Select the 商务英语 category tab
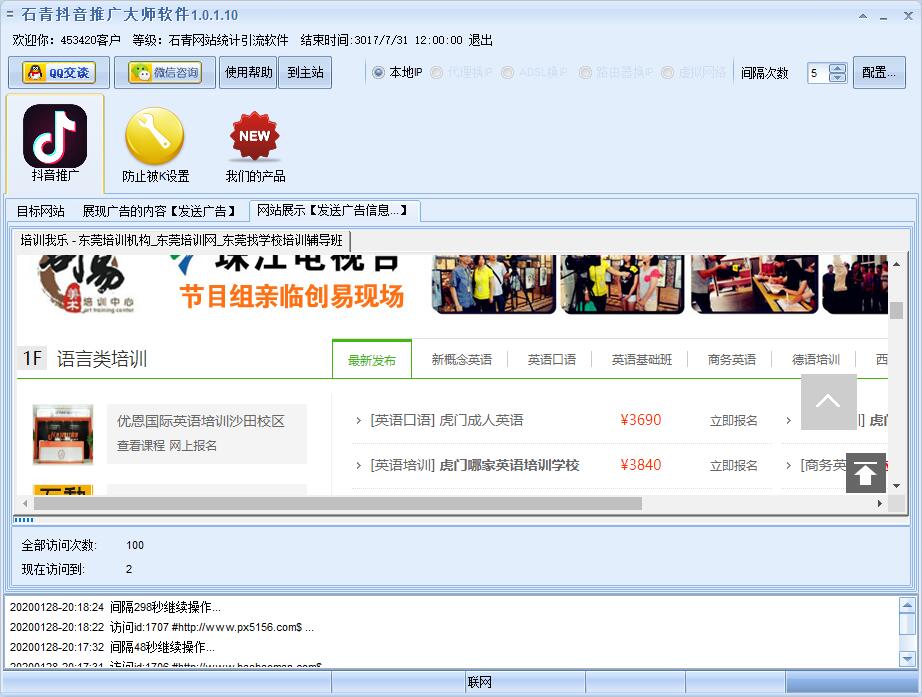Screen dimensions: 922x697 point(731,359)
